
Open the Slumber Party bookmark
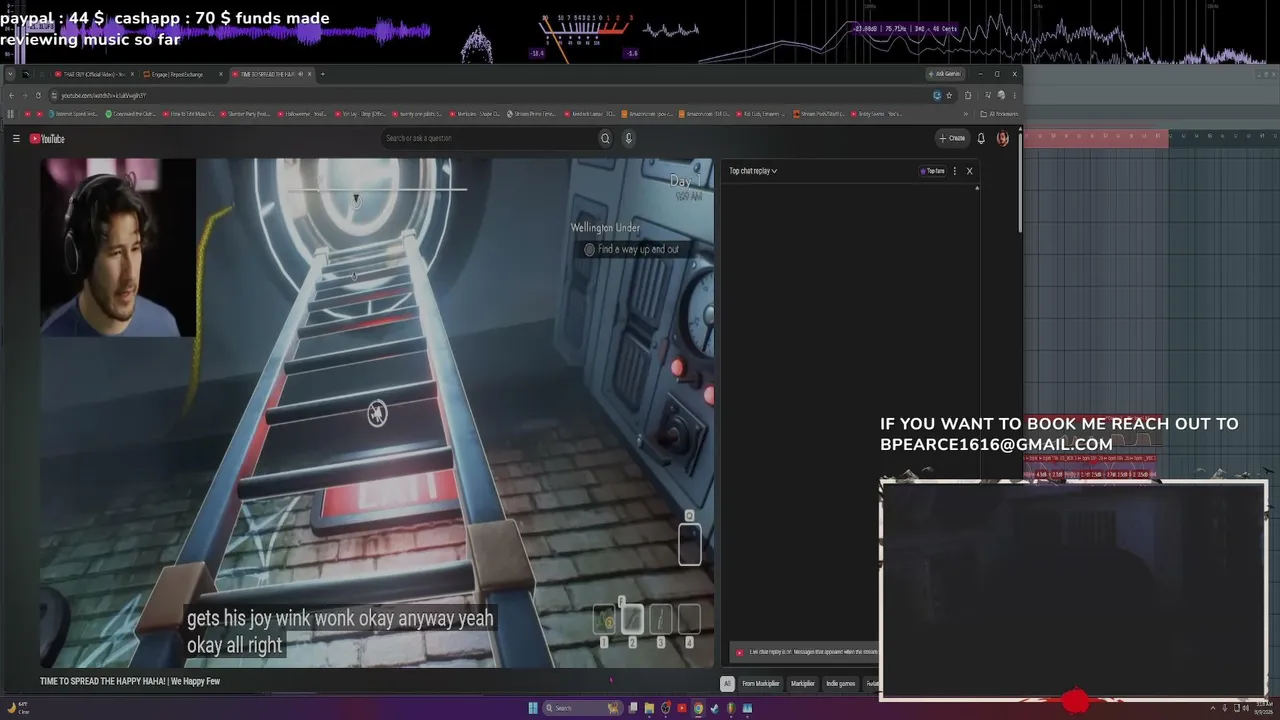coord(247,114)
